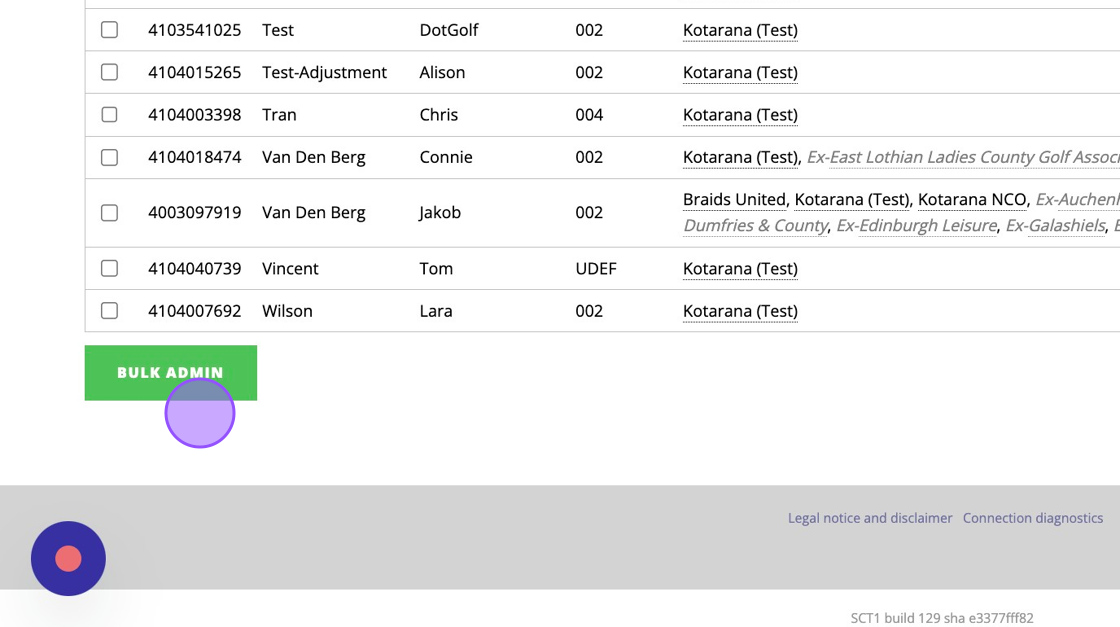Open Kotarana (Test) link in Wilson row
This screenshot has width=1120, height=627.
(740, 311)
